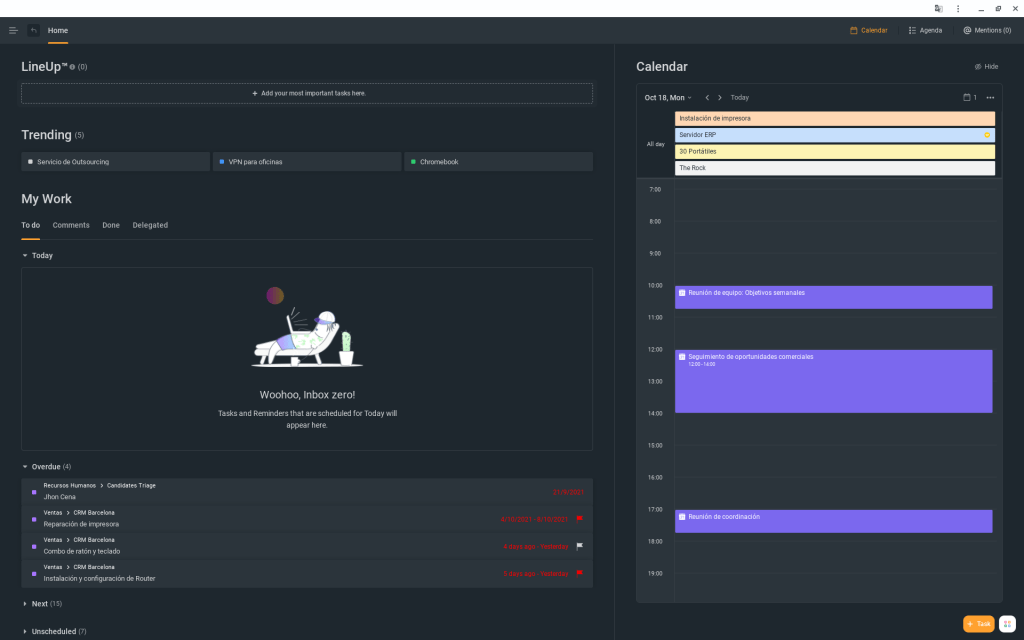Click grey flag on Combo de ratón y teclado
The width and height of the screenshot is (1024, 640).
click(579, 546)
